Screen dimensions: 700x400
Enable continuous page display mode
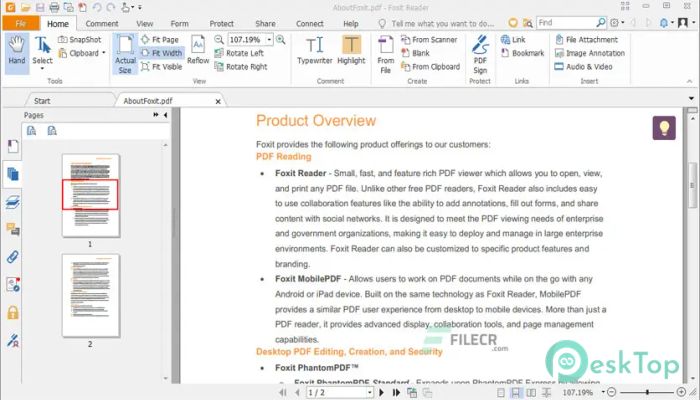coord(516,393)
